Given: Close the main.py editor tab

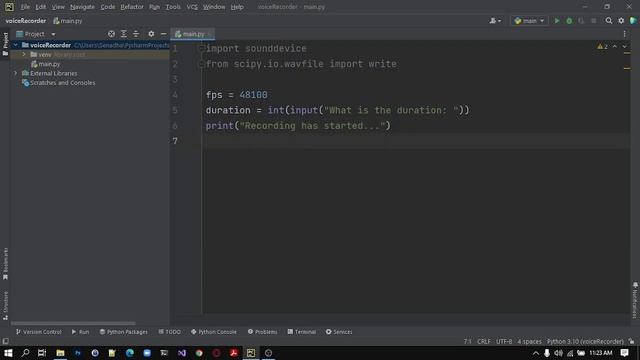Looking at the screenshot, I should 209,34.
